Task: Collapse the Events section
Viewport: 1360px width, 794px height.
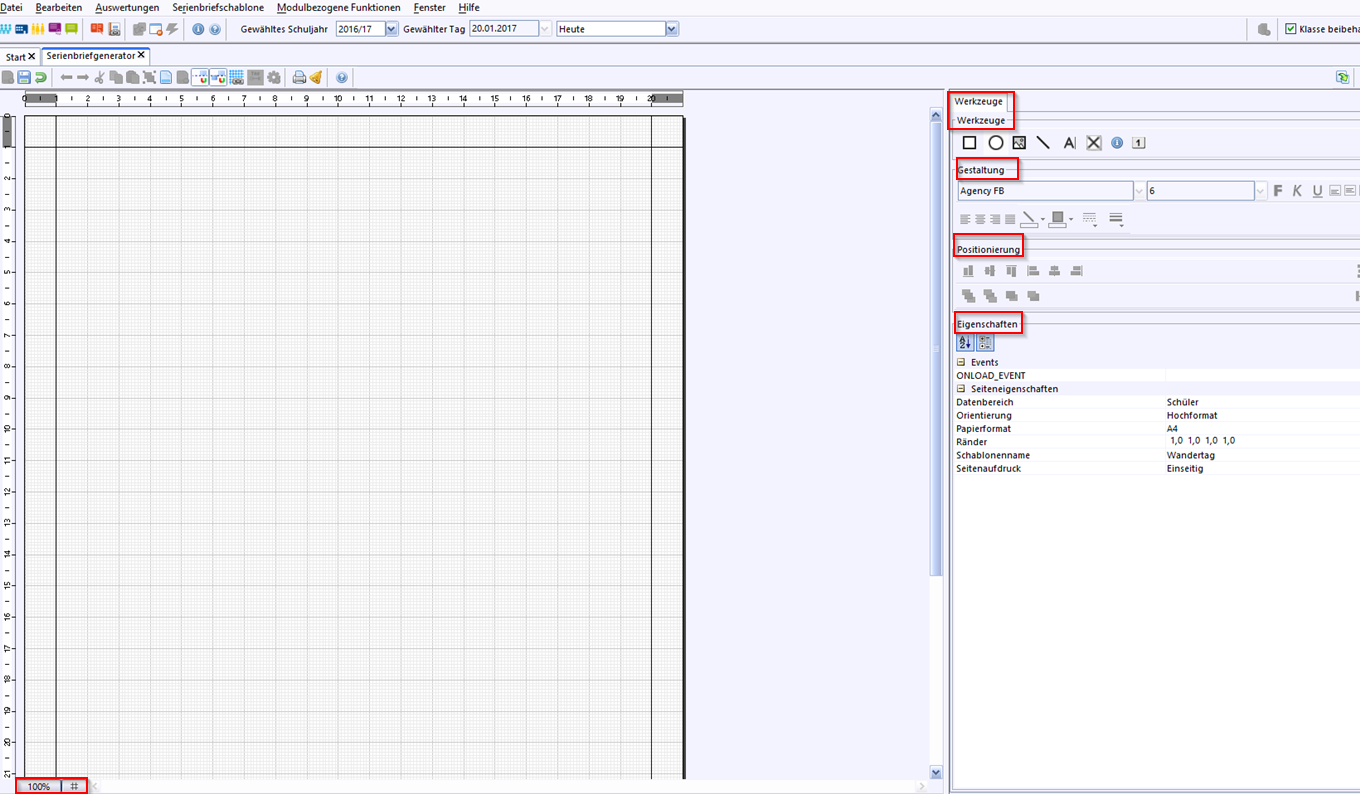Action: pos(961,362)
